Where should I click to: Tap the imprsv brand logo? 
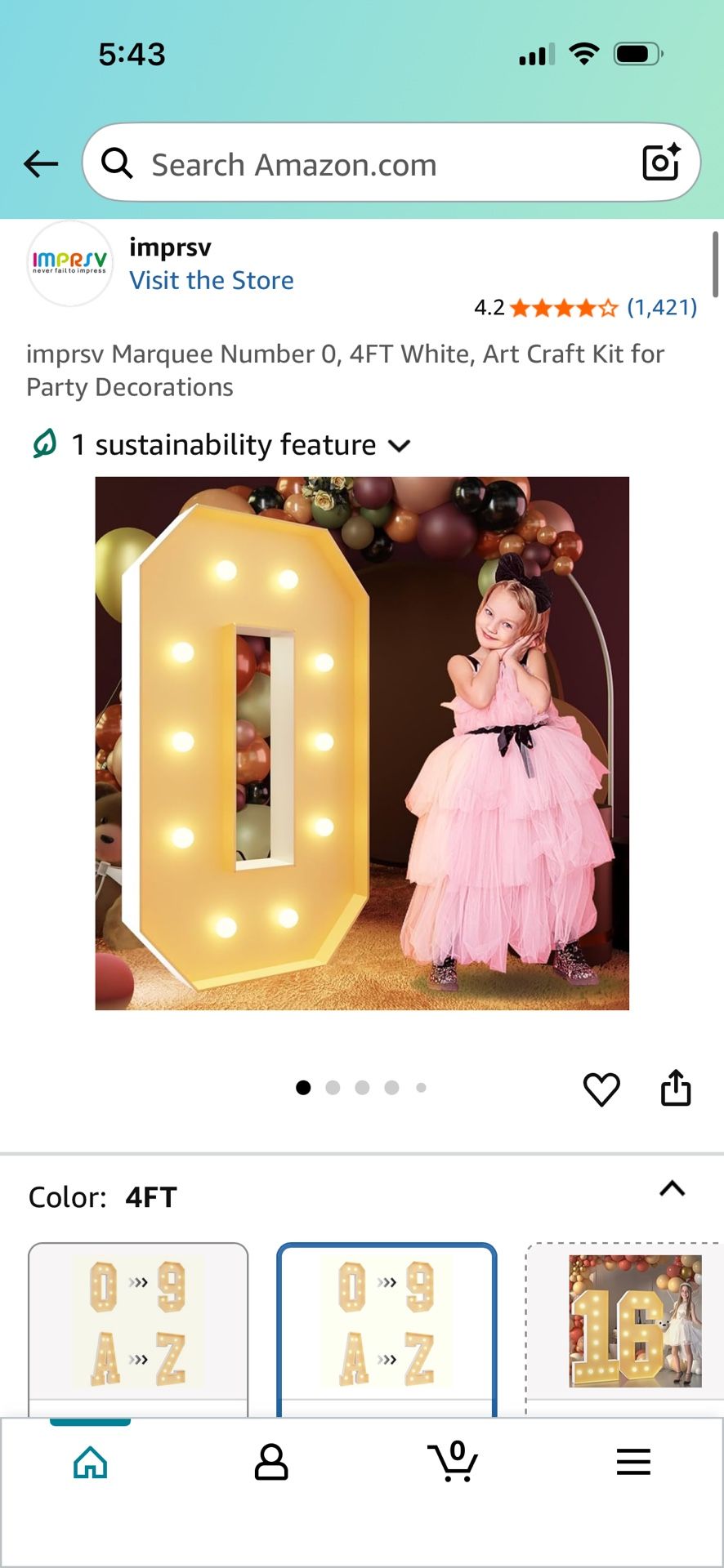(69, 263)
